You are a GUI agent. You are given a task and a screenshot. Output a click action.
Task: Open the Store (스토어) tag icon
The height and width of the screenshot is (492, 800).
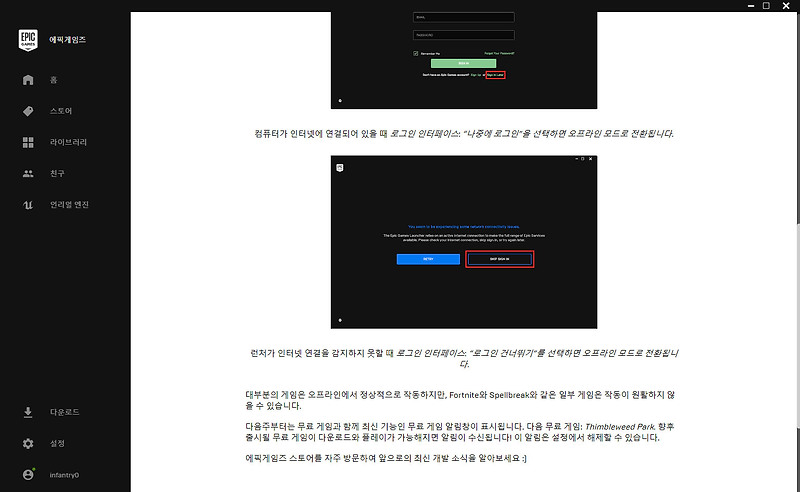click(x=28, y=111)
